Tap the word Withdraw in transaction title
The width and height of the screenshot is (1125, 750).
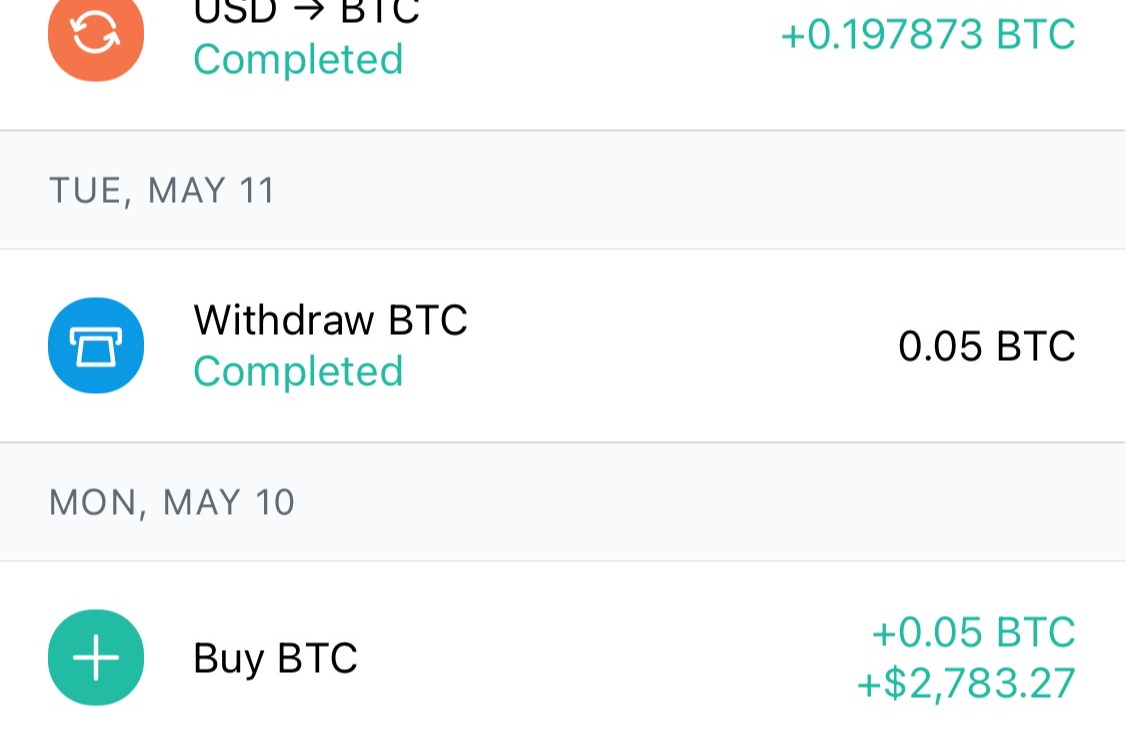pos(284,321)
